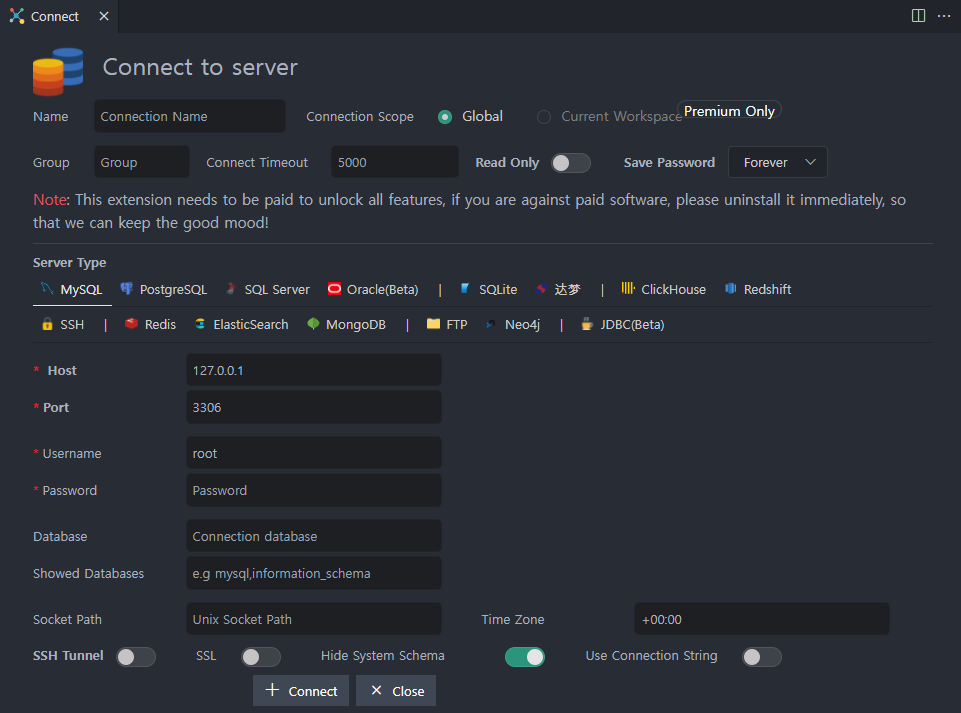Select the Oracle(Beta) server type
Screen dimensions: 961x713
click(373, 289)
